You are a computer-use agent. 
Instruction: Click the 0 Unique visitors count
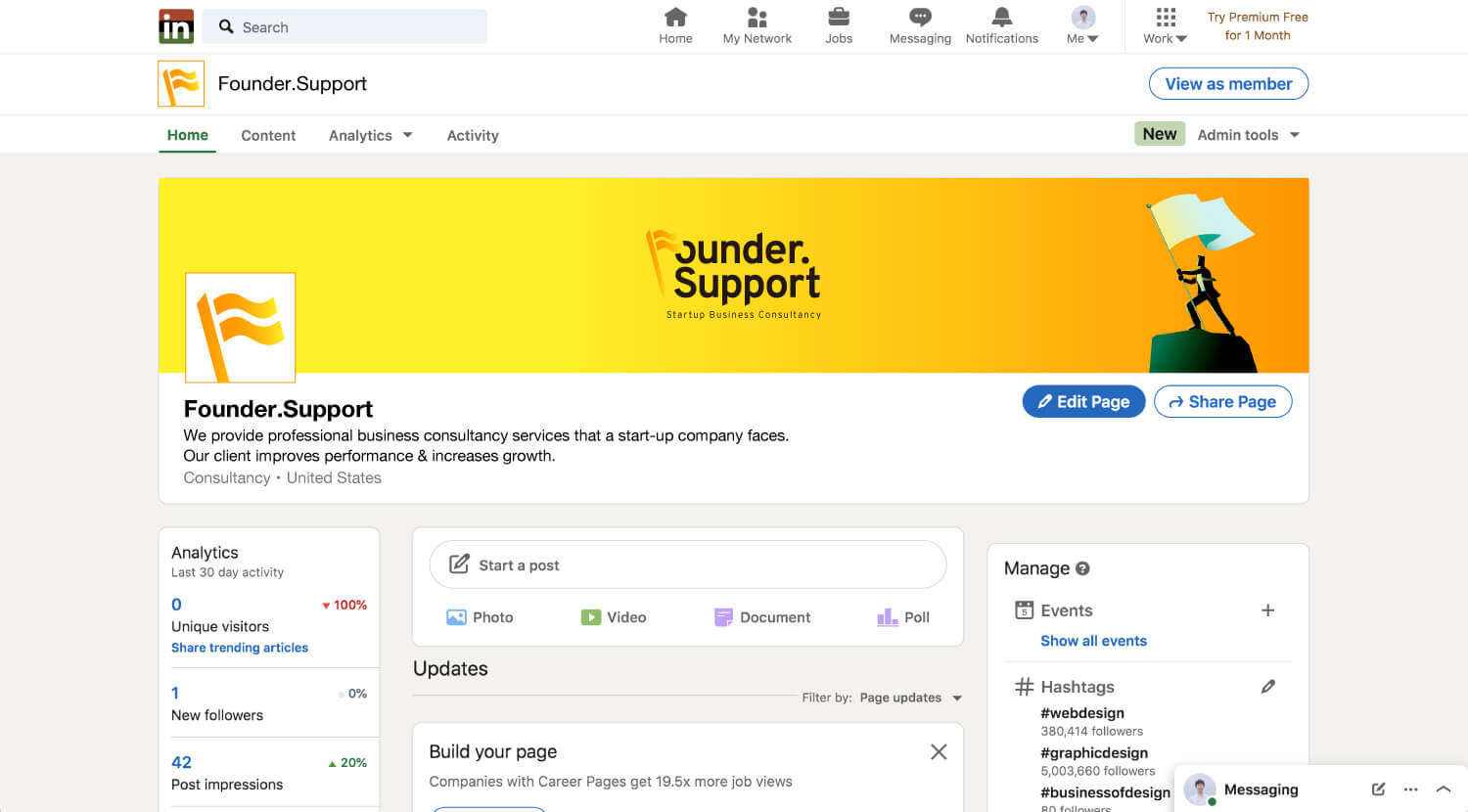coord(176,605)
